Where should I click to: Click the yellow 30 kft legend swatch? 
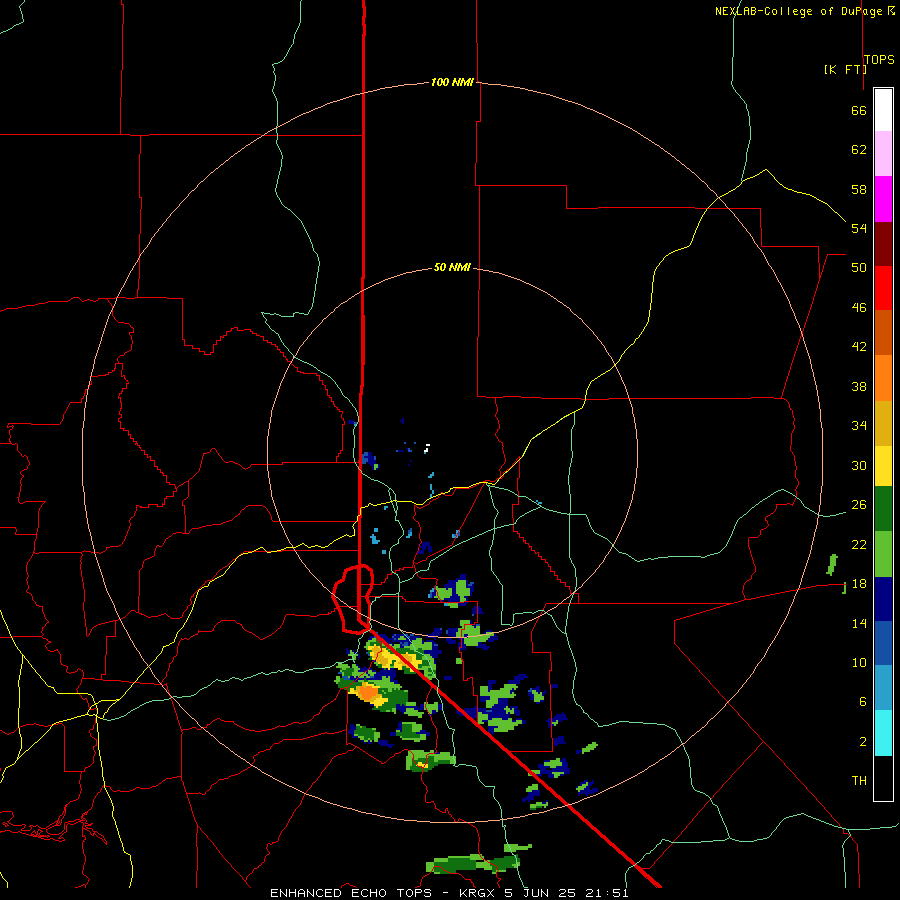(x=883, y=466)
